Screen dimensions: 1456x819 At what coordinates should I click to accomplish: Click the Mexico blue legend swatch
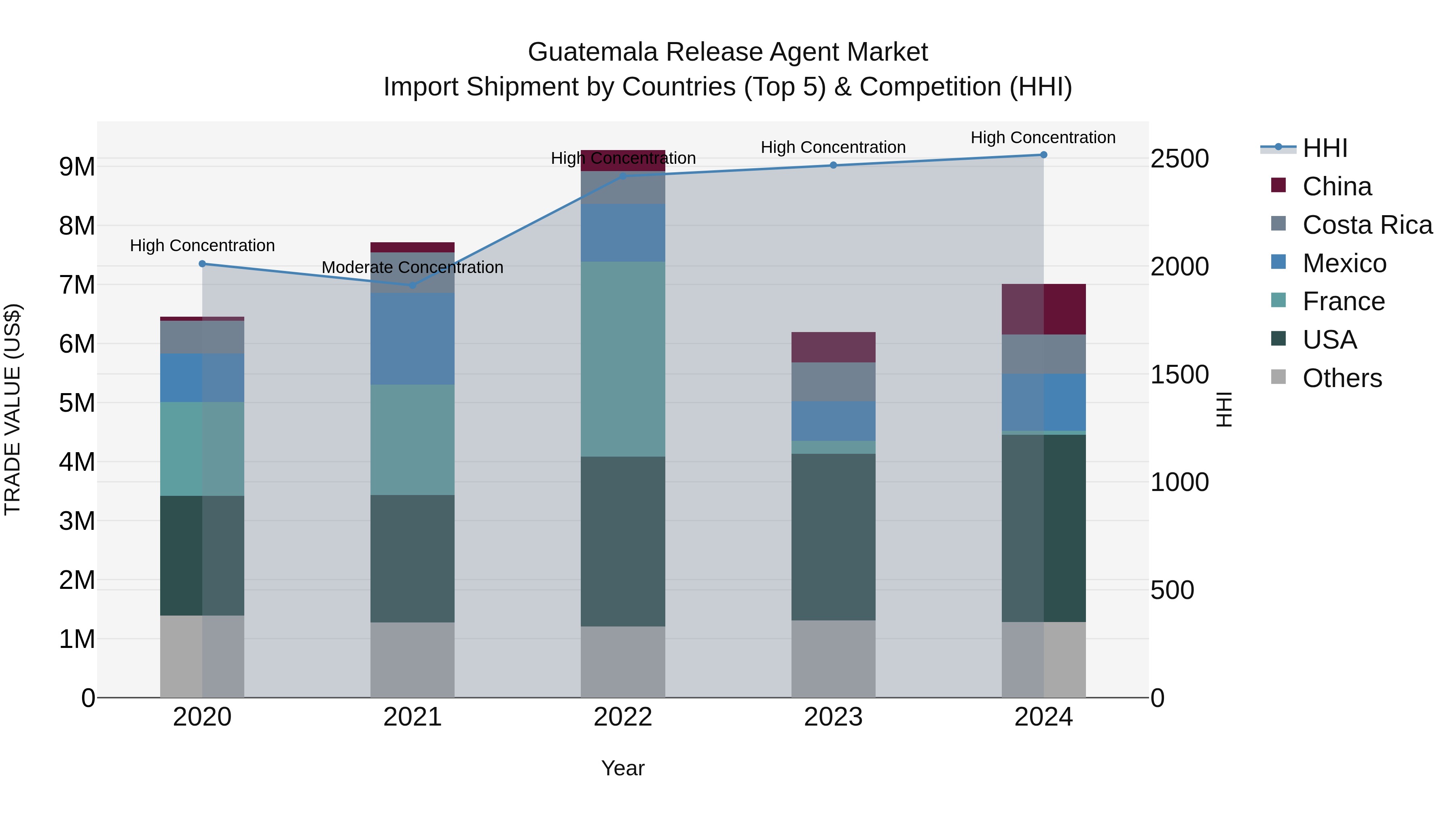pyautogui.click(x=1278, y=262)
